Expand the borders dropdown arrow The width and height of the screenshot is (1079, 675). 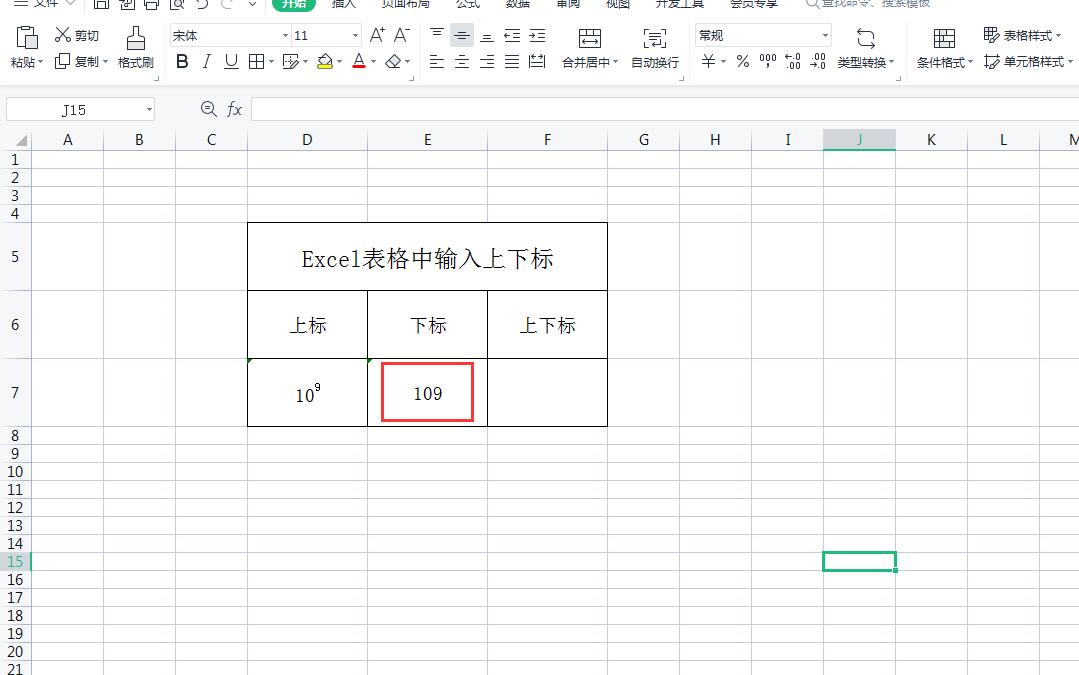click(271, 62)
